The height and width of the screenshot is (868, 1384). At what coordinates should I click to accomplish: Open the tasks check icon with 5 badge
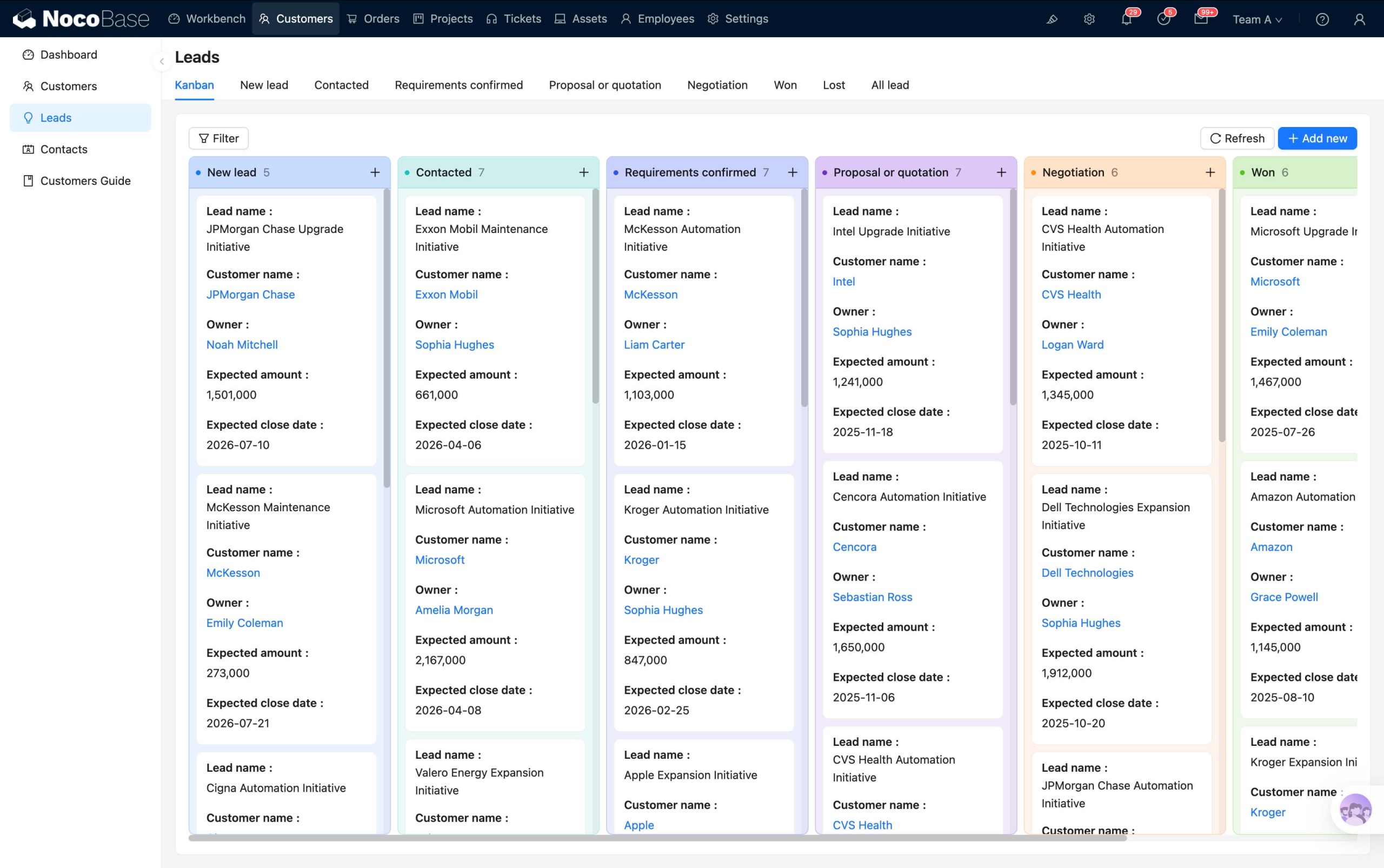[1164, 19]
